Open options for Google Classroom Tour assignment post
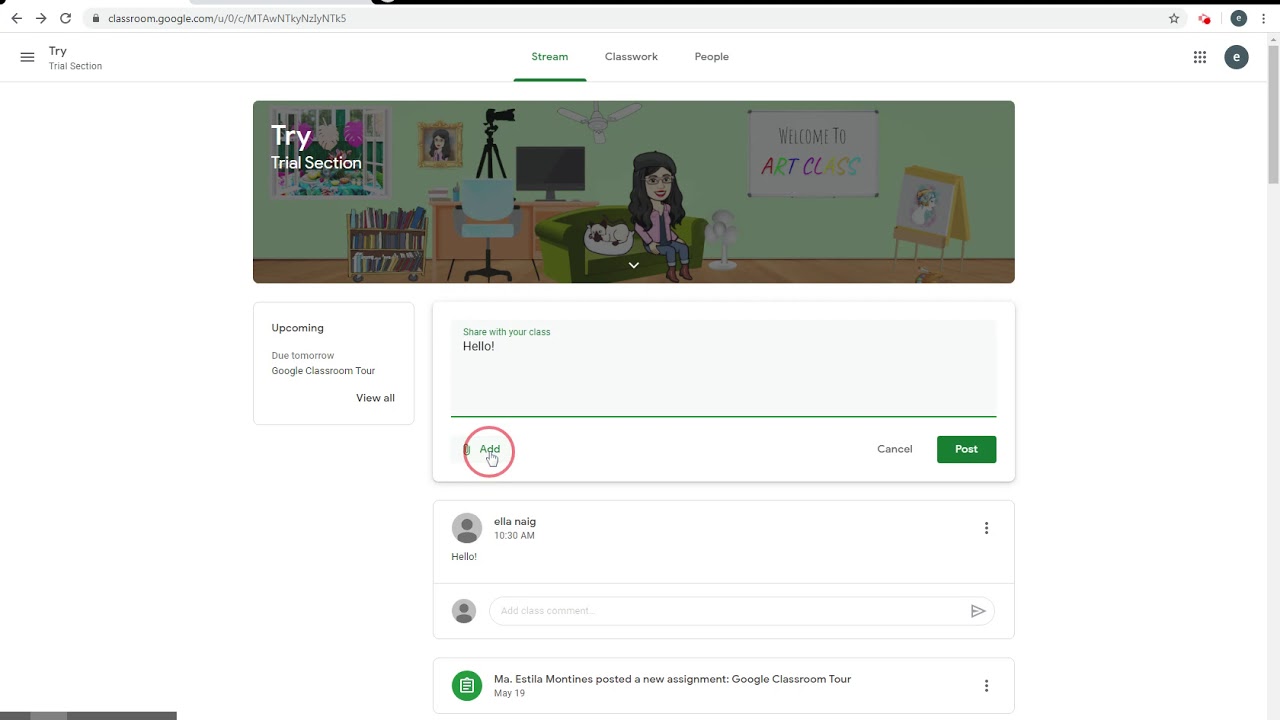 tap(986, 685)
